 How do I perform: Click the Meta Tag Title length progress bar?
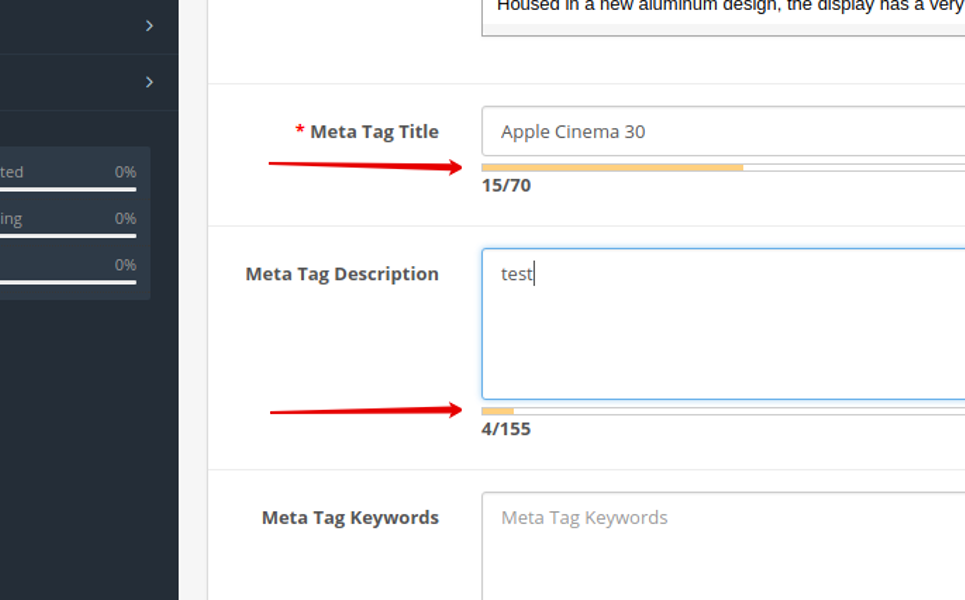pos(722,168)
